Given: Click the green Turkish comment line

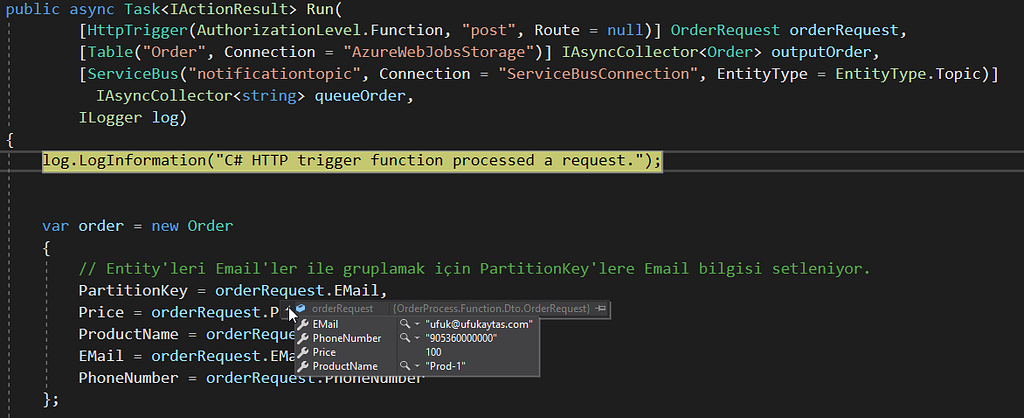Looking at the screenshot, I should pos(475,269).
